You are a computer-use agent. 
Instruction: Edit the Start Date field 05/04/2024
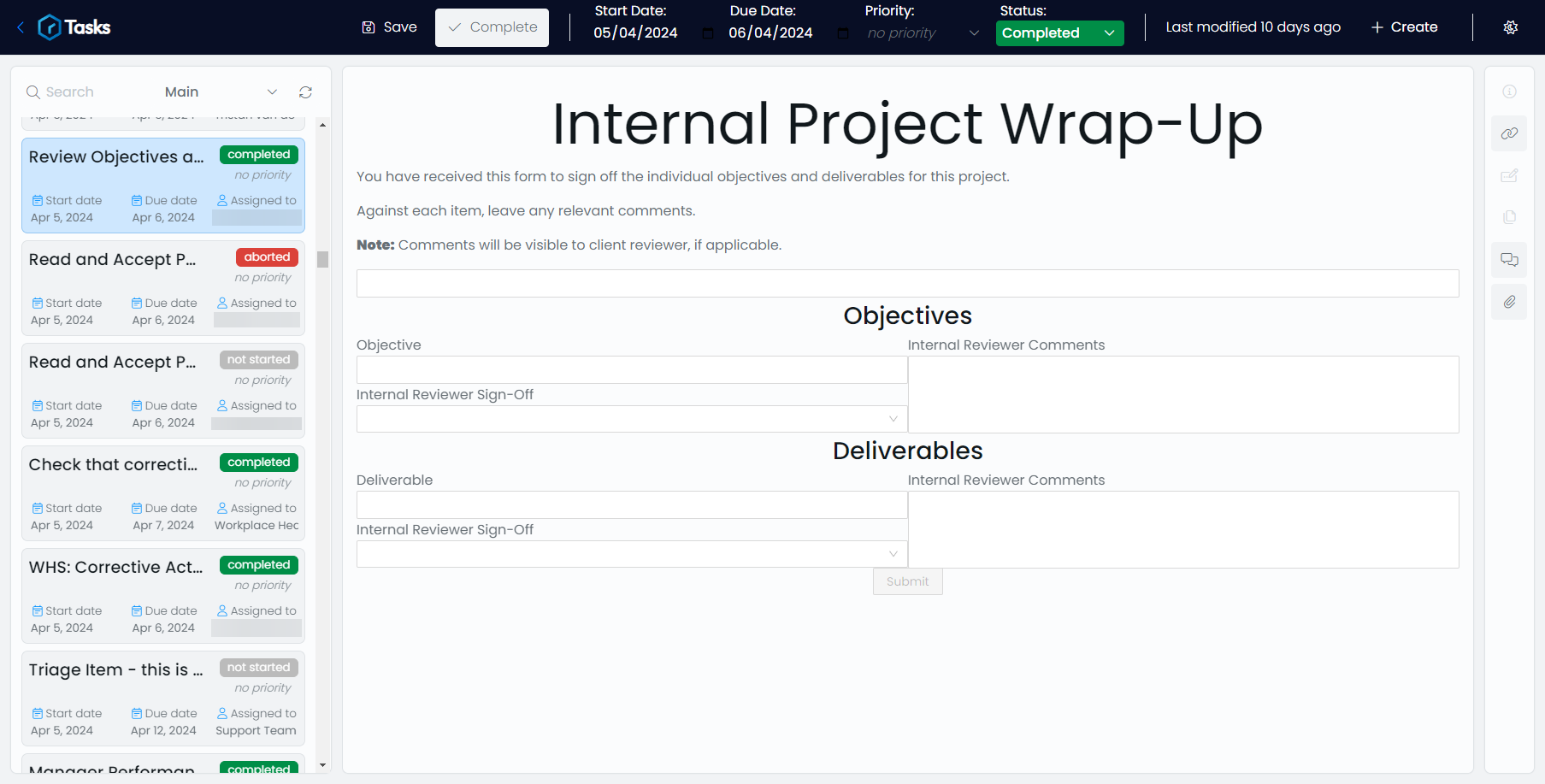pos(635,33)
